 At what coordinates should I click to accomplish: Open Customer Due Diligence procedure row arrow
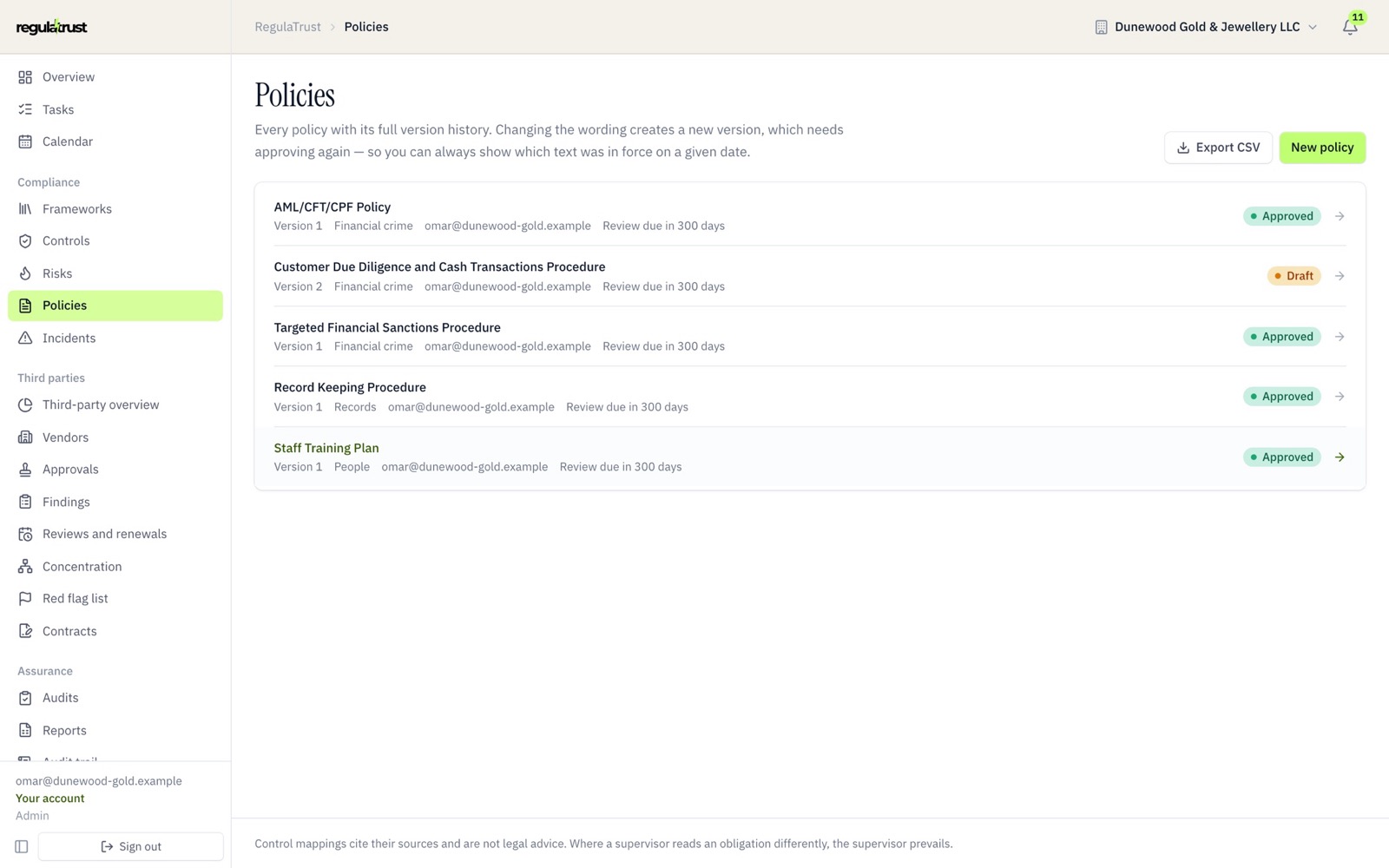click(x=1340, y=276)
